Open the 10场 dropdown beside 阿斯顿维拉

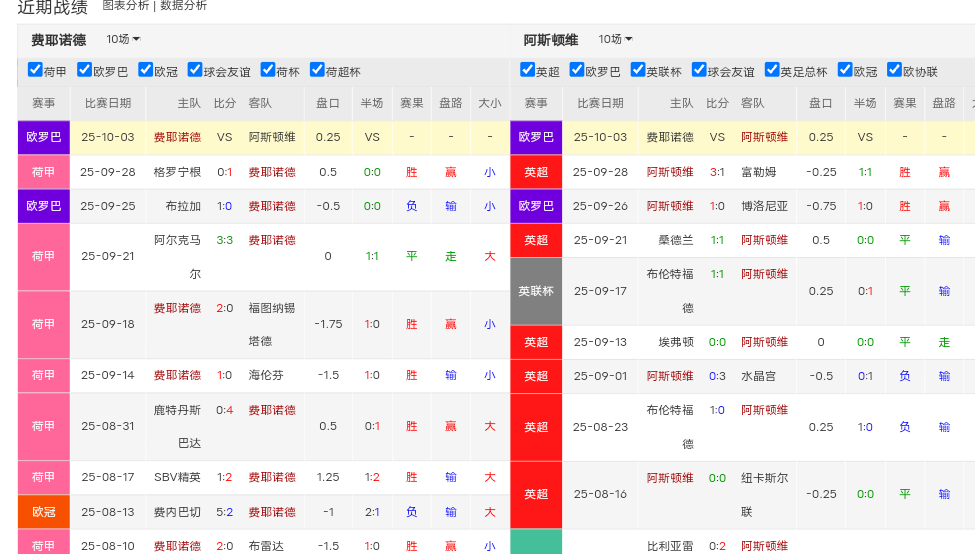pyautogui.click(x=615, y=39)
